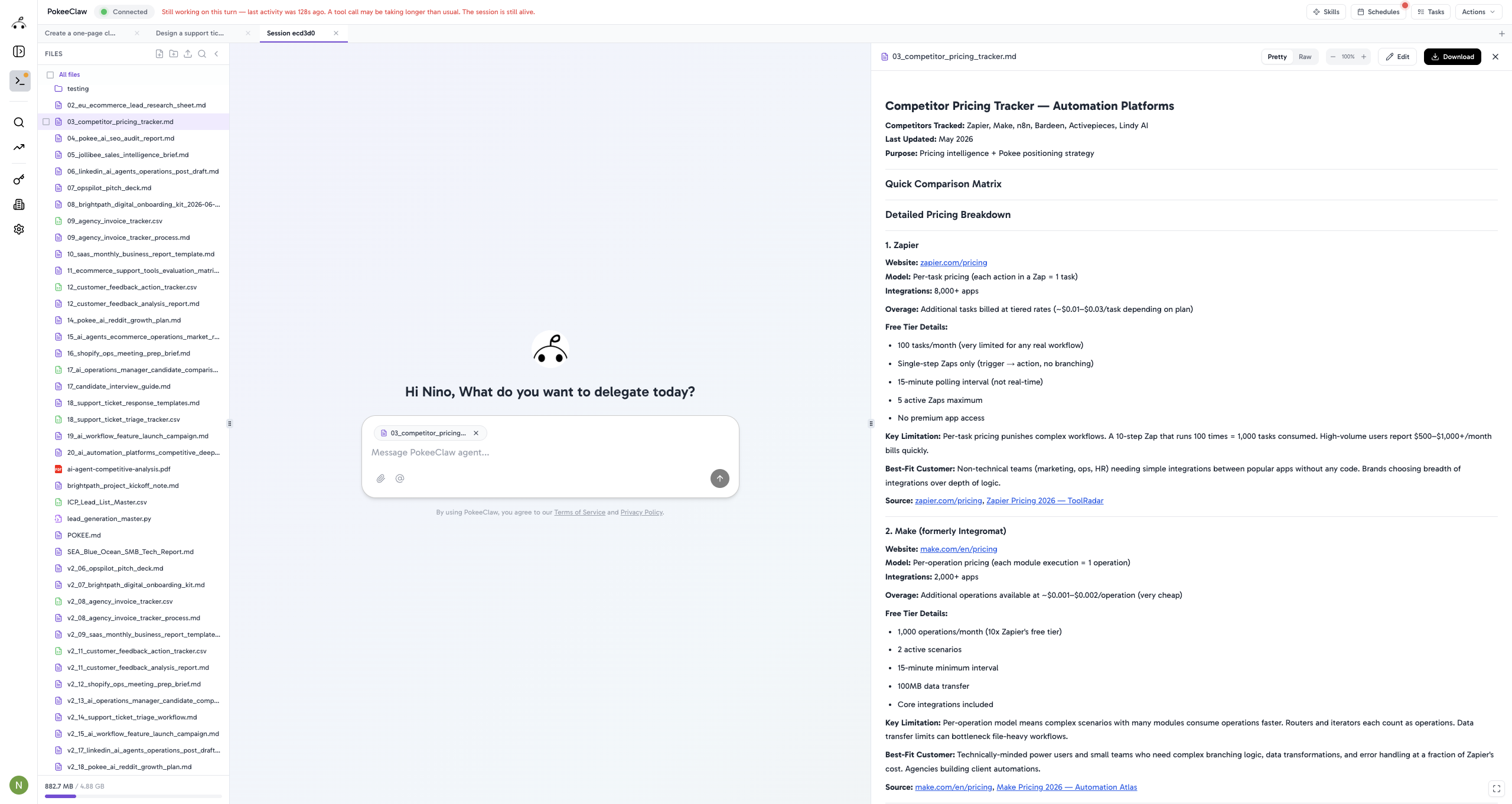Search files using magnifier icon in Files header

coord(202,54)
